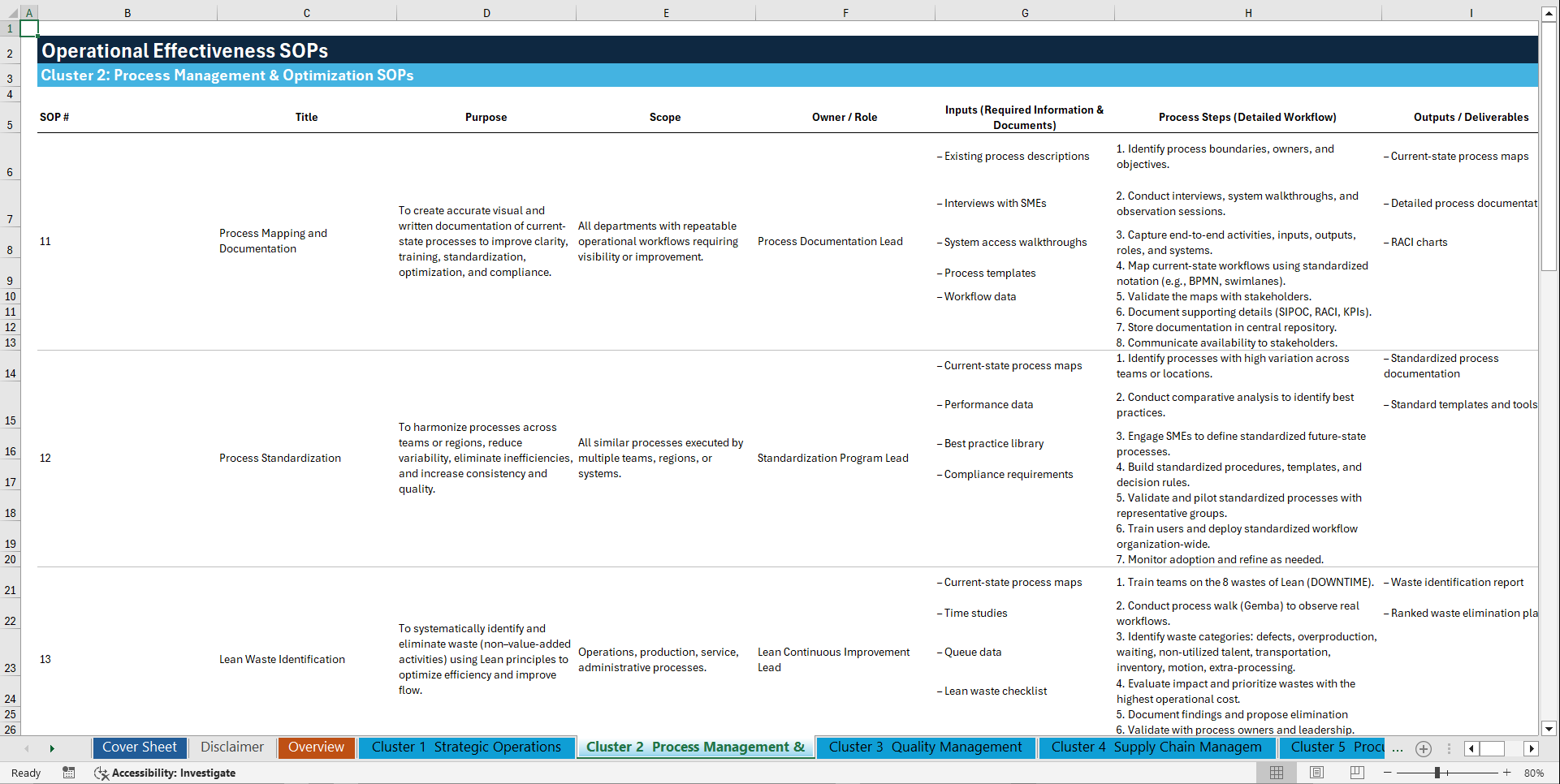Switch to the Cover Sheet tab
This screenshot has height=784, width=1560.
click(x=139, y=747)
